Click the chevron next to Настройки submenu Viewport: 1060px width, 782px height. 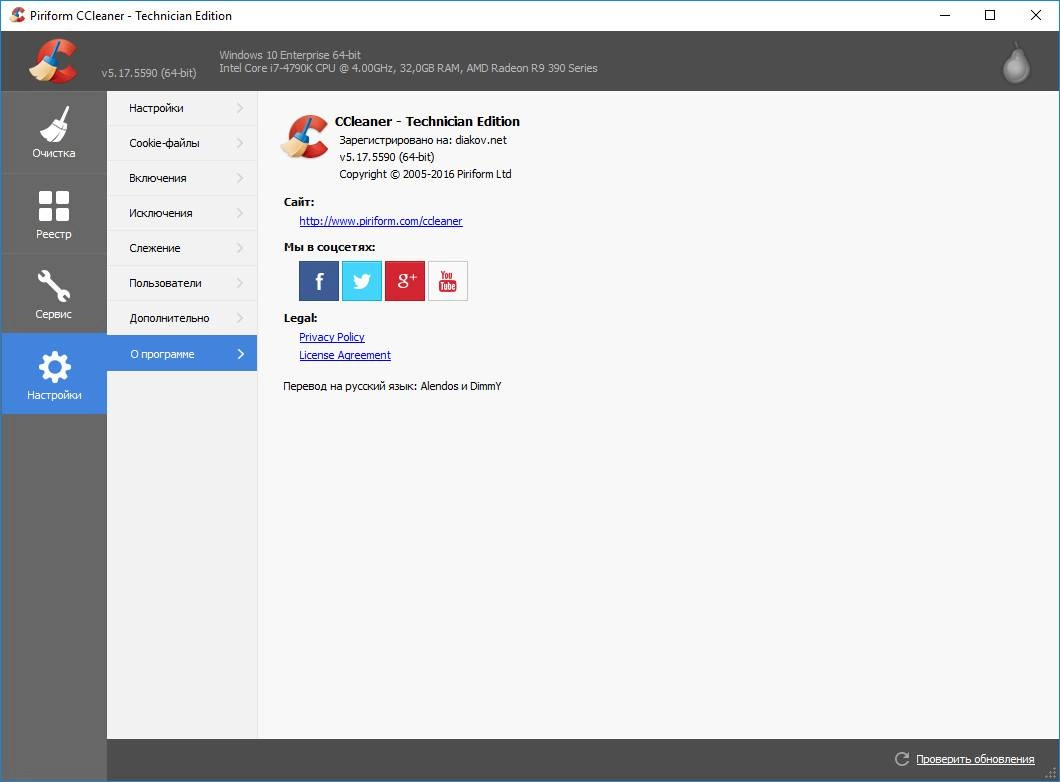point(240,108)
